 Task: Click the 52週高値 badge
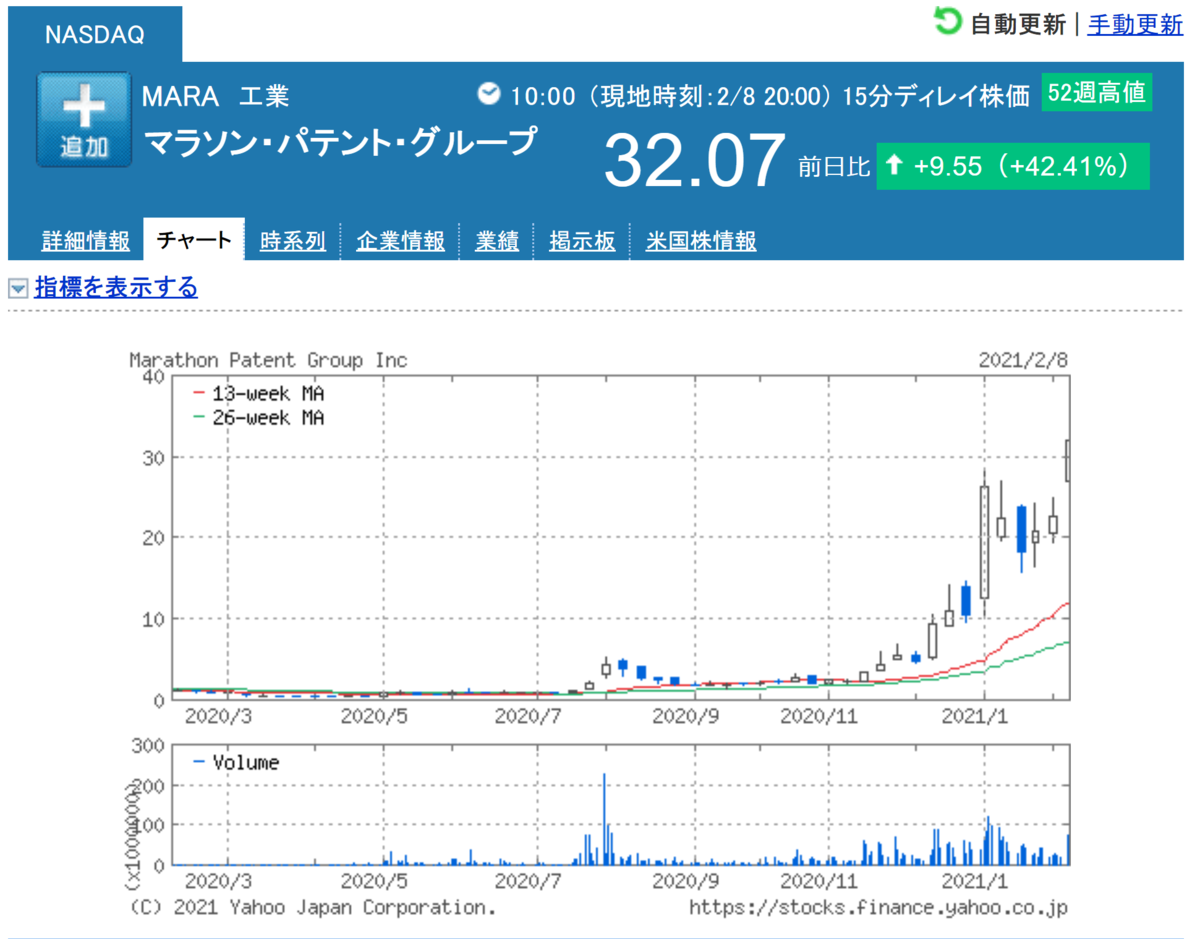click(1096, 94)
